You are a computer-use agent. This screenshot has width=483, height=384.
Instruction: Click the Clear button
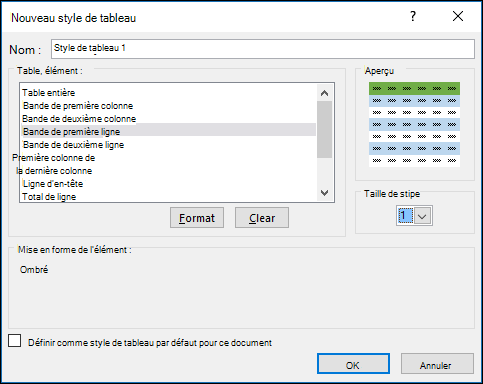(x=262, y=218)
